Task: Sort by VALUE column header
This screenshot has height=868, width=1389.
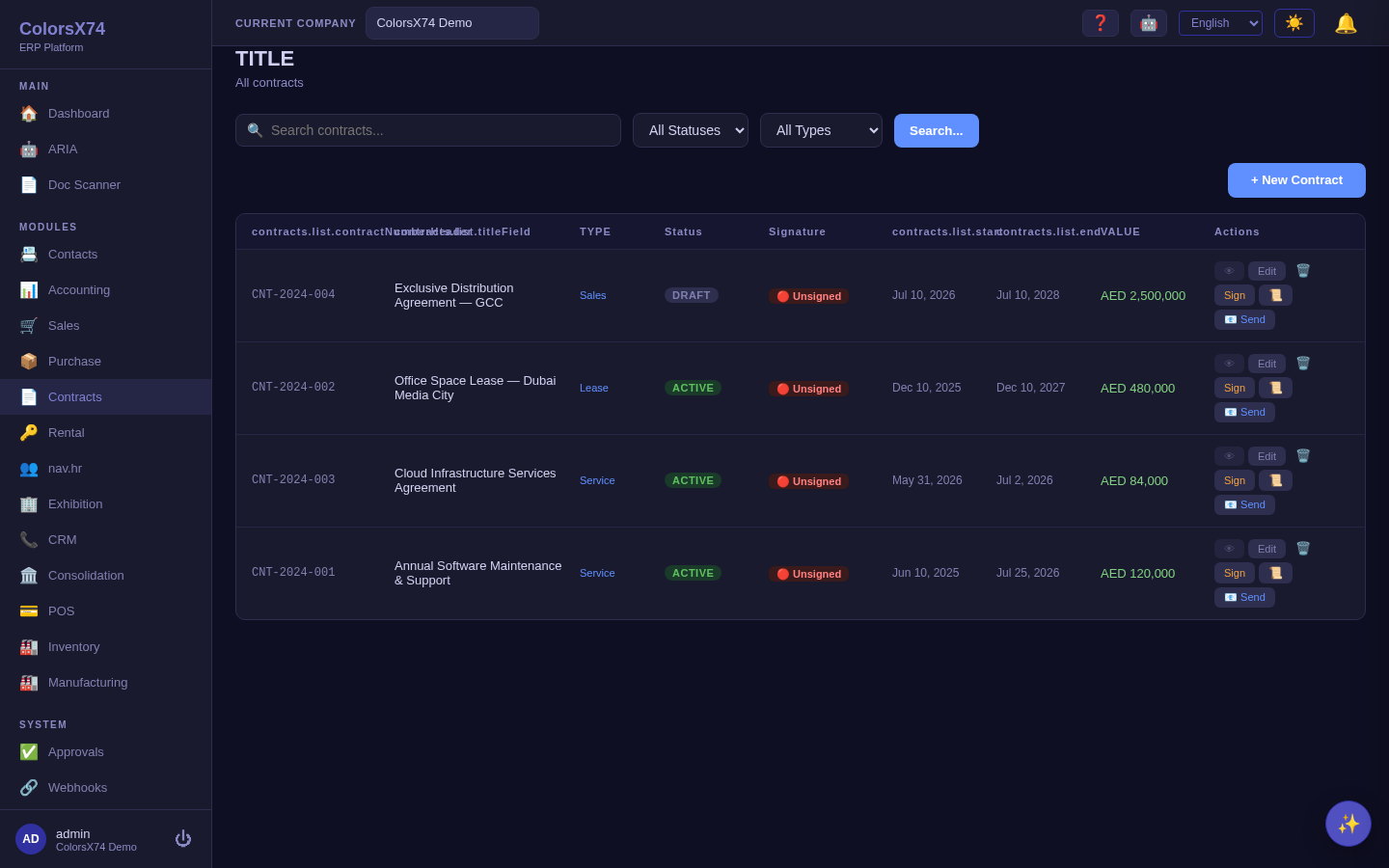Action: [x=1121, y=231]
